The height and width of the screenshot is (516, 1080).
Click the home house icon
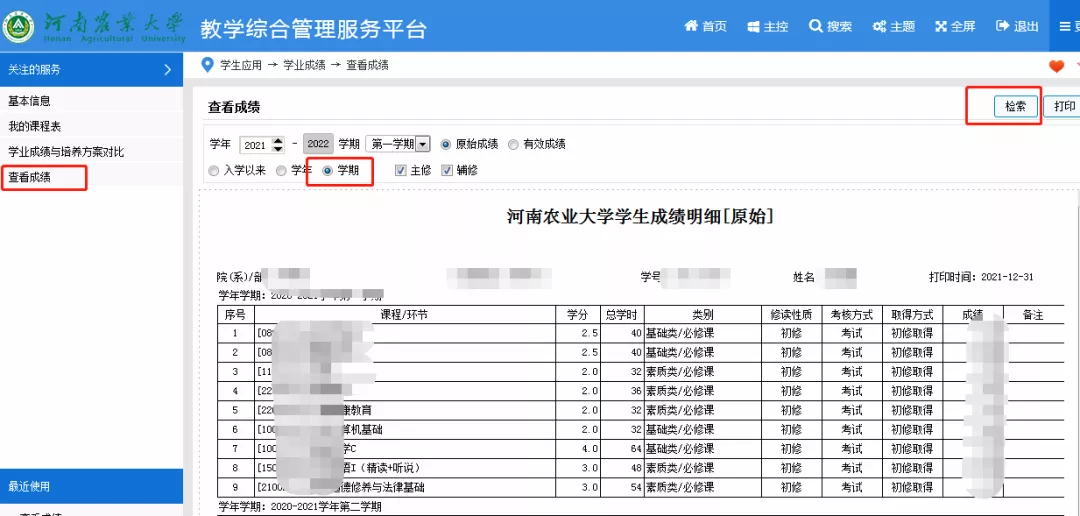[691, 26]
